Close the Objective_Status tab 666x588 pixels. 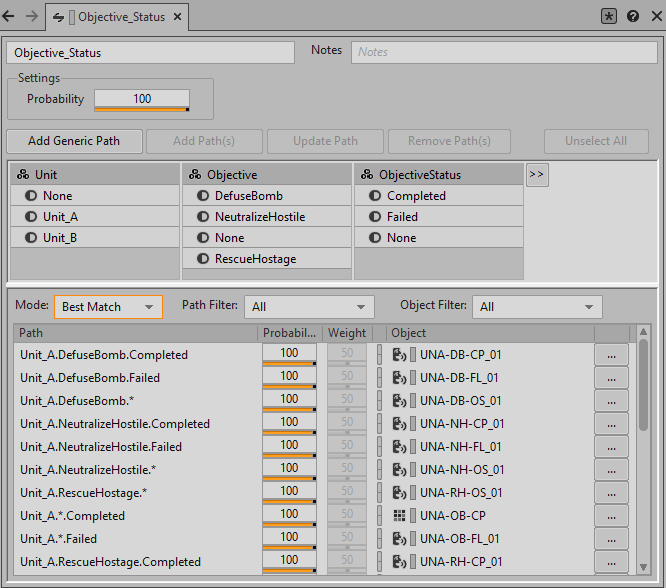[x=176, y=17]
